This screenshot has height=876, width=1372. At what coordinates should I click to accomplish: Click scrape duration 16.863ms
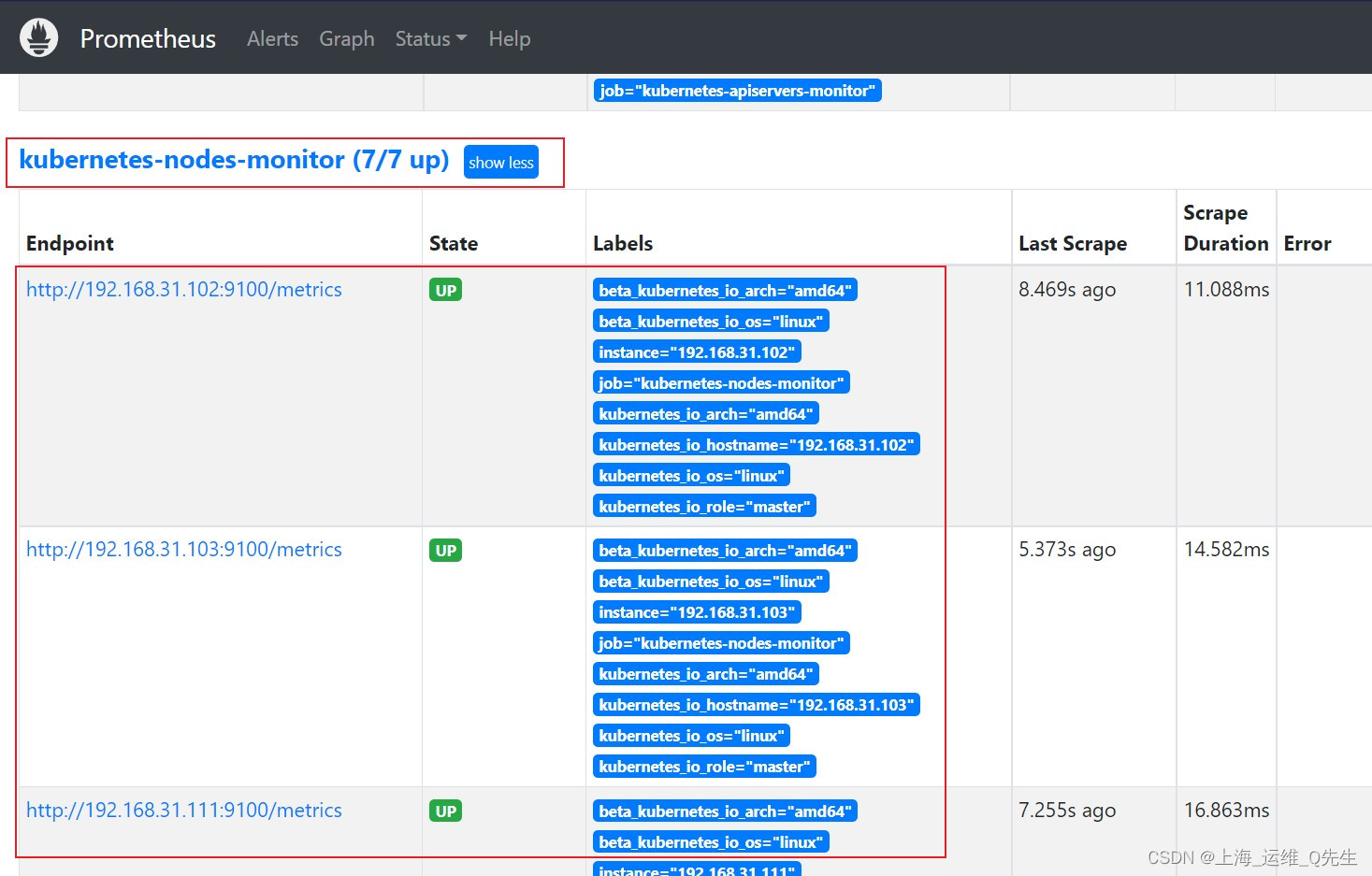[x=1226, y=811]
